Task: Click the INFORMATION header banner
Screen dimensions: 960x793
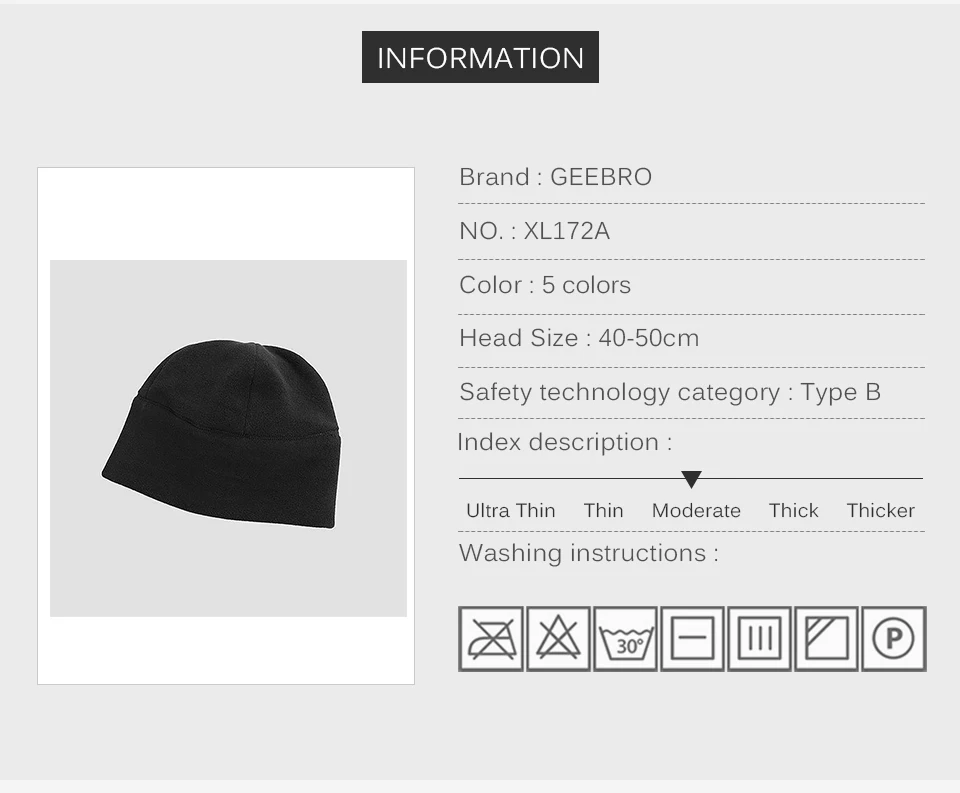Action: tap(480, 57)
